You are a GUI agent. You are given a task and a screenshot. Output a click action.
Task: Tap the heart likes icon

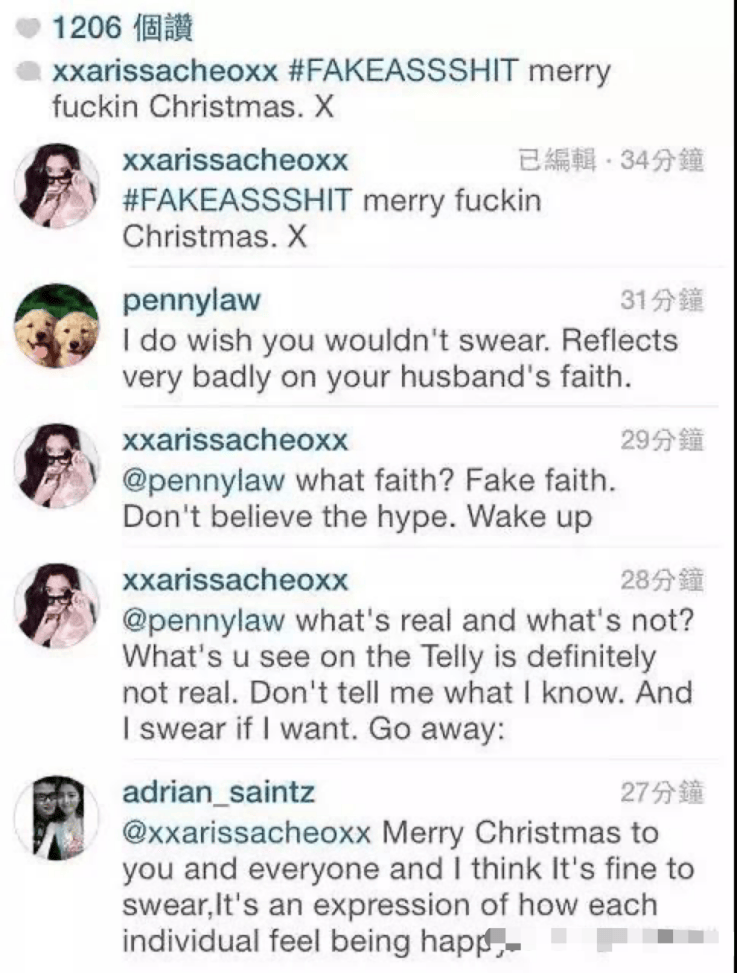pos(28,29)
